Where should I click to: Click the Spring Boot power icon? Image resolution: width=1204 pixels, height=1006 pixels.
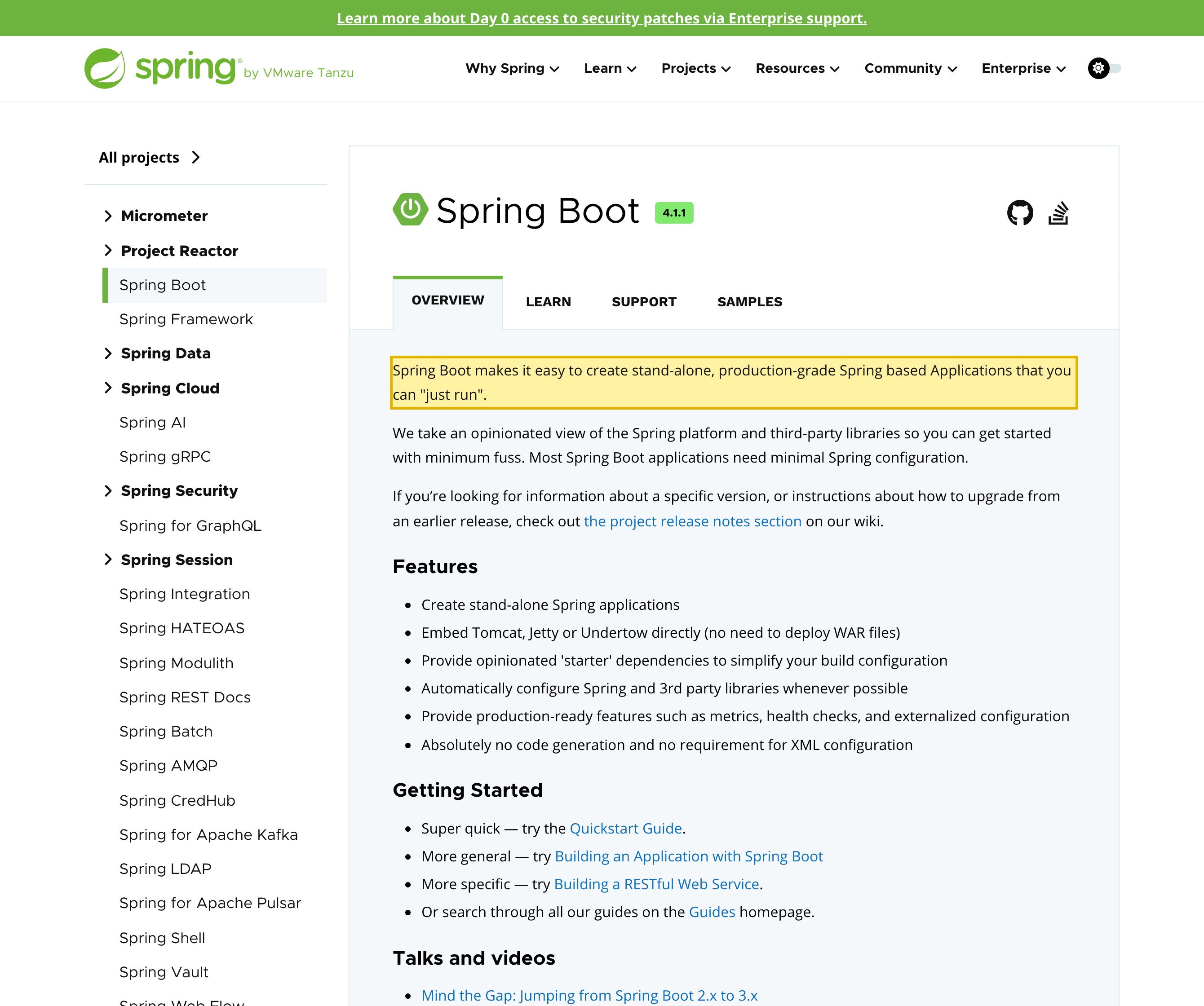pos(410,209)
